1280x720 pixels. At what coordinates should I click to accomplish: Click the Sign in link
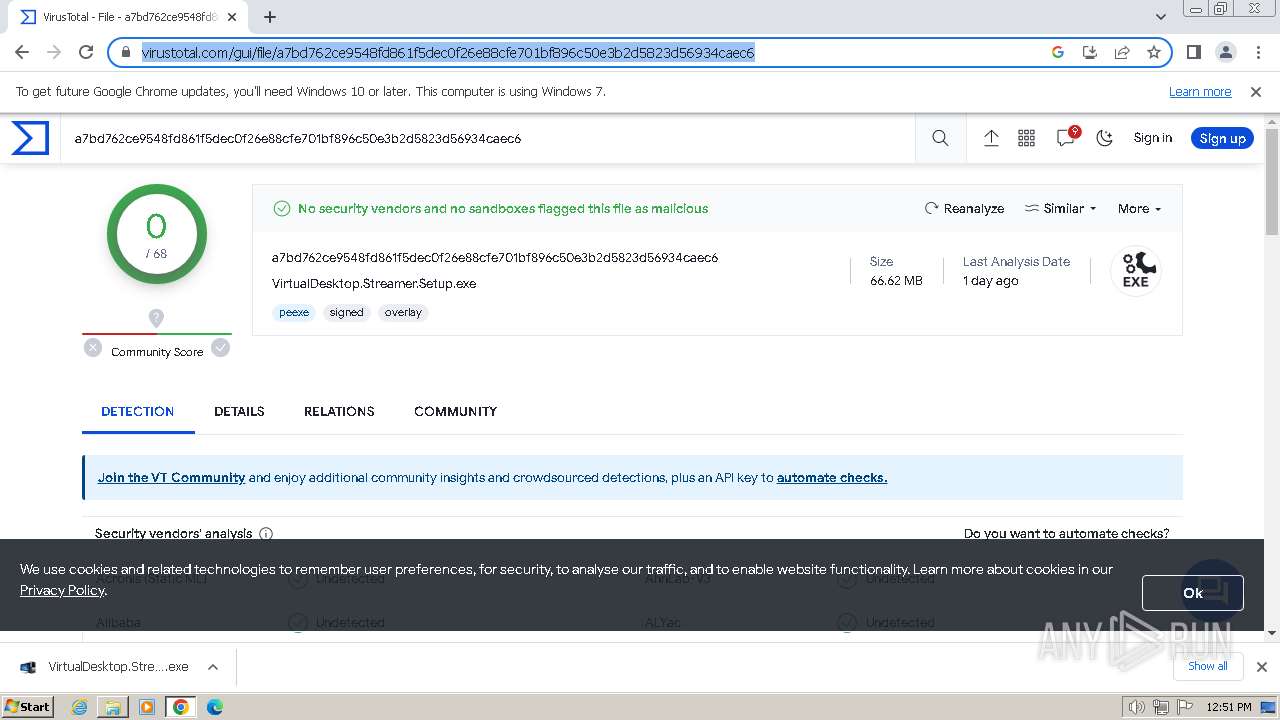pyautogui.click(x=1152, y=138)
